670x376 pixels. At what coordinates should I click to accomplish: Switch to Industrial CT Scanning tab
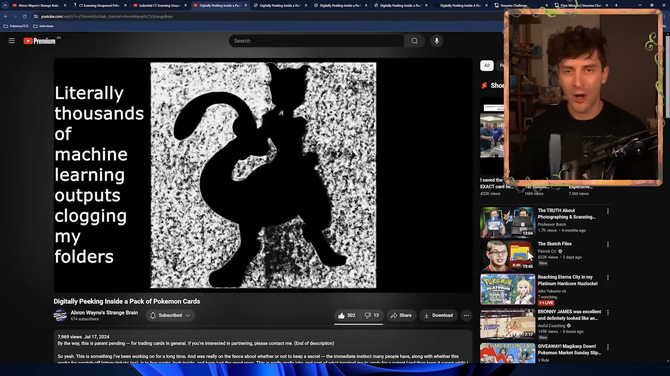(x=159, y=6)
